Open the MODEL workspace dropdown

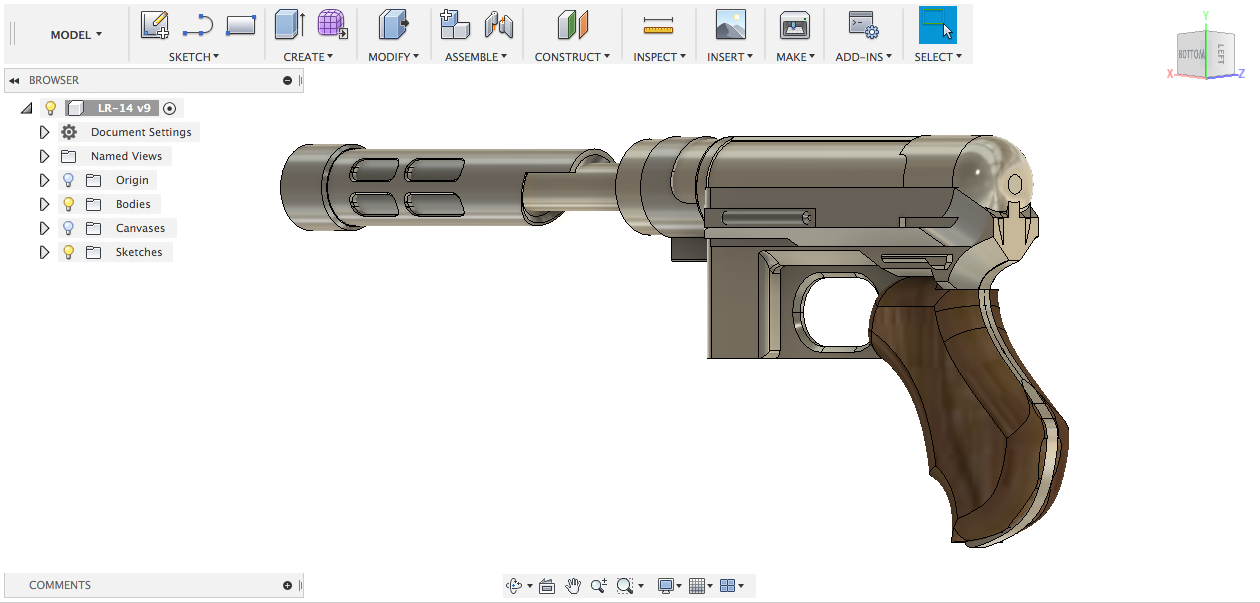pos(76,35)
